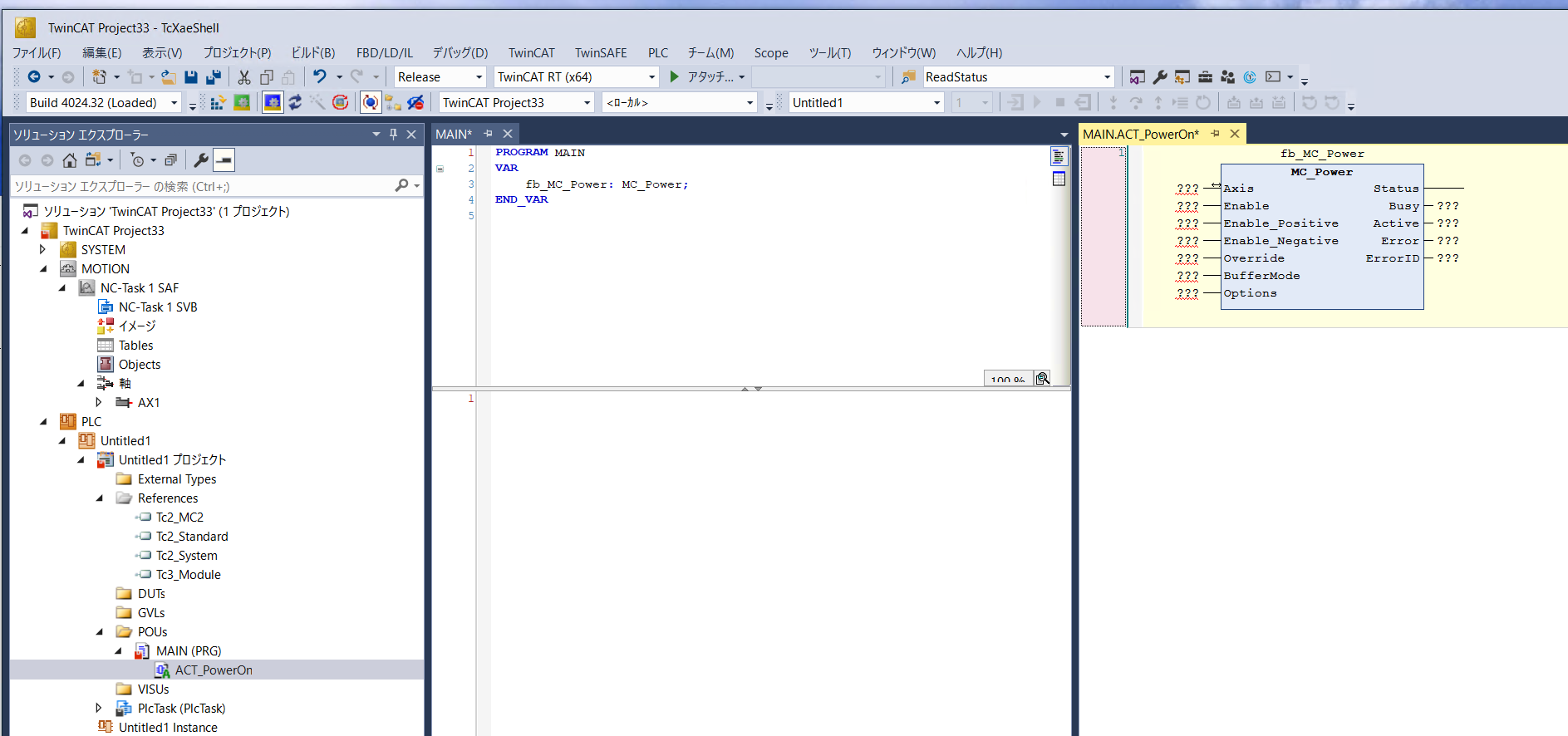
Task: Open the TwinCAT menu
Action: [x=531, y=52]
